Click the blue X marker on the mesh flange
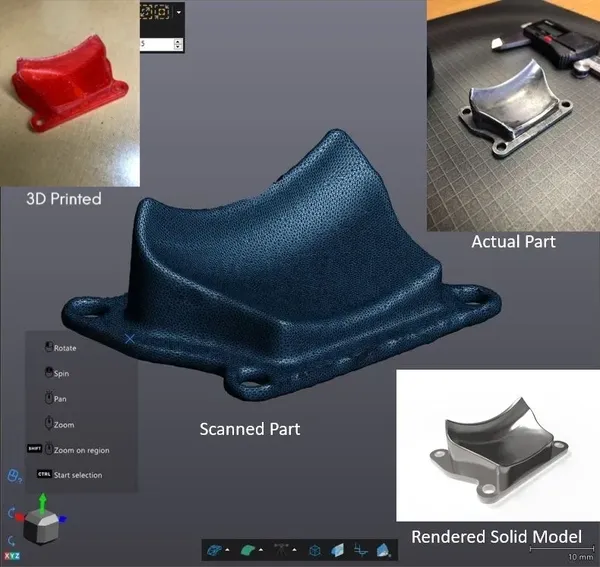Screen dimensions: 600x567 click(x=130, y=339)
